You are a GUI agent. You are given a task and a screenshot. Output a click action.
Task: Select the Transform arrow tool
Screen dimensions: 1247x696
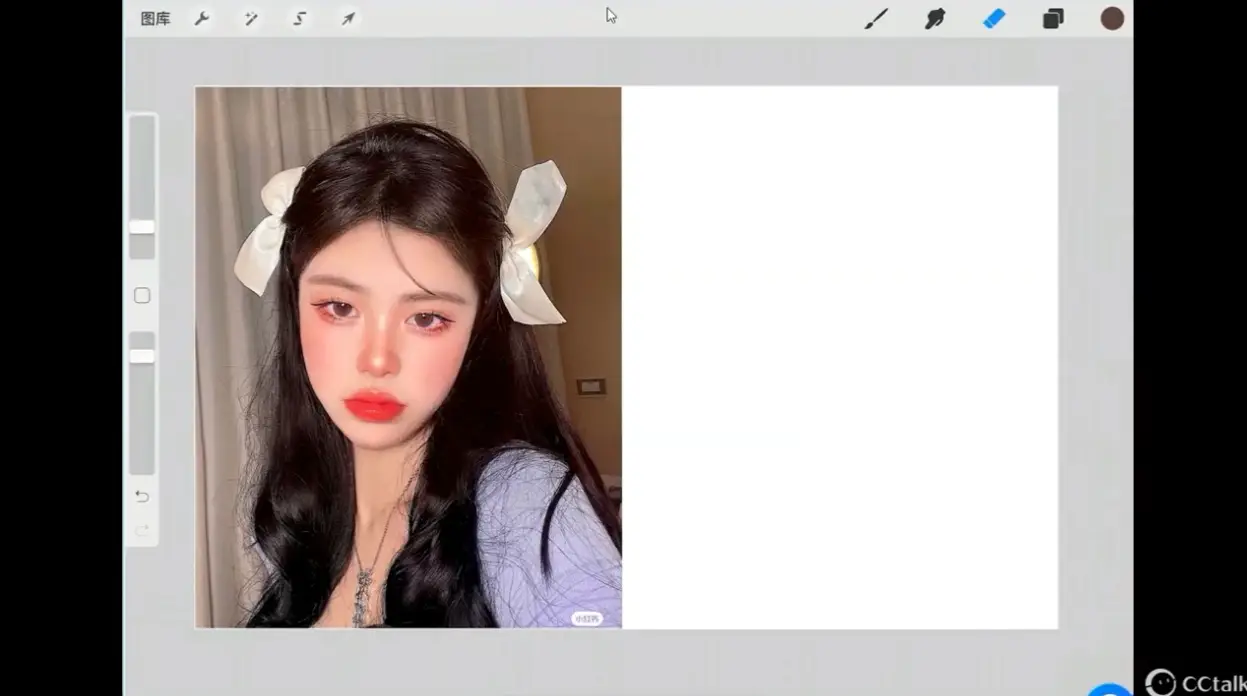[347, 18]
